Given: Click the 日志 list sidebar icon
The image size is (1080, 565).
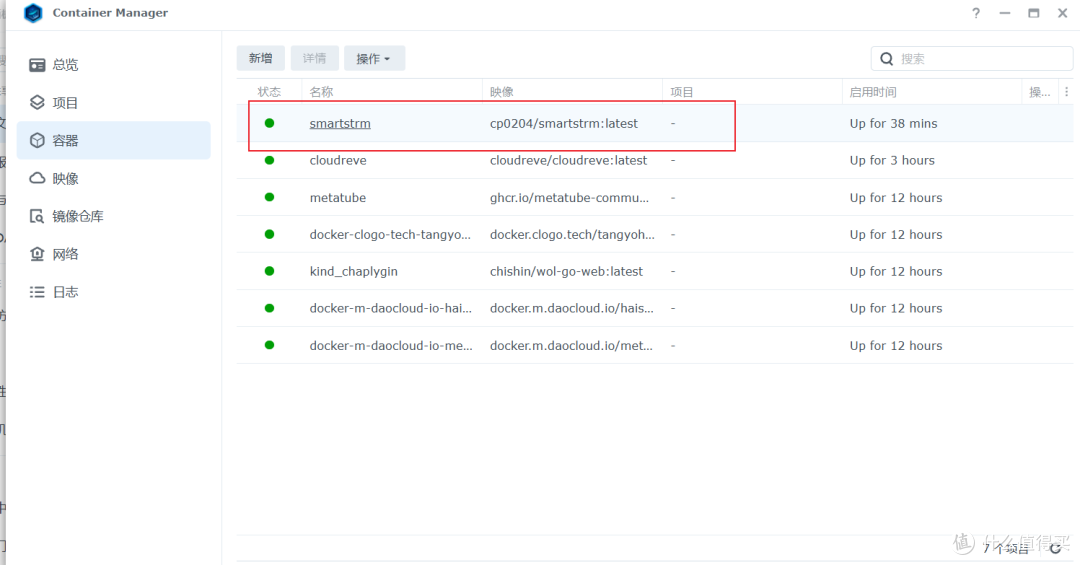Looking at the screenshot, I should (37, 292).
